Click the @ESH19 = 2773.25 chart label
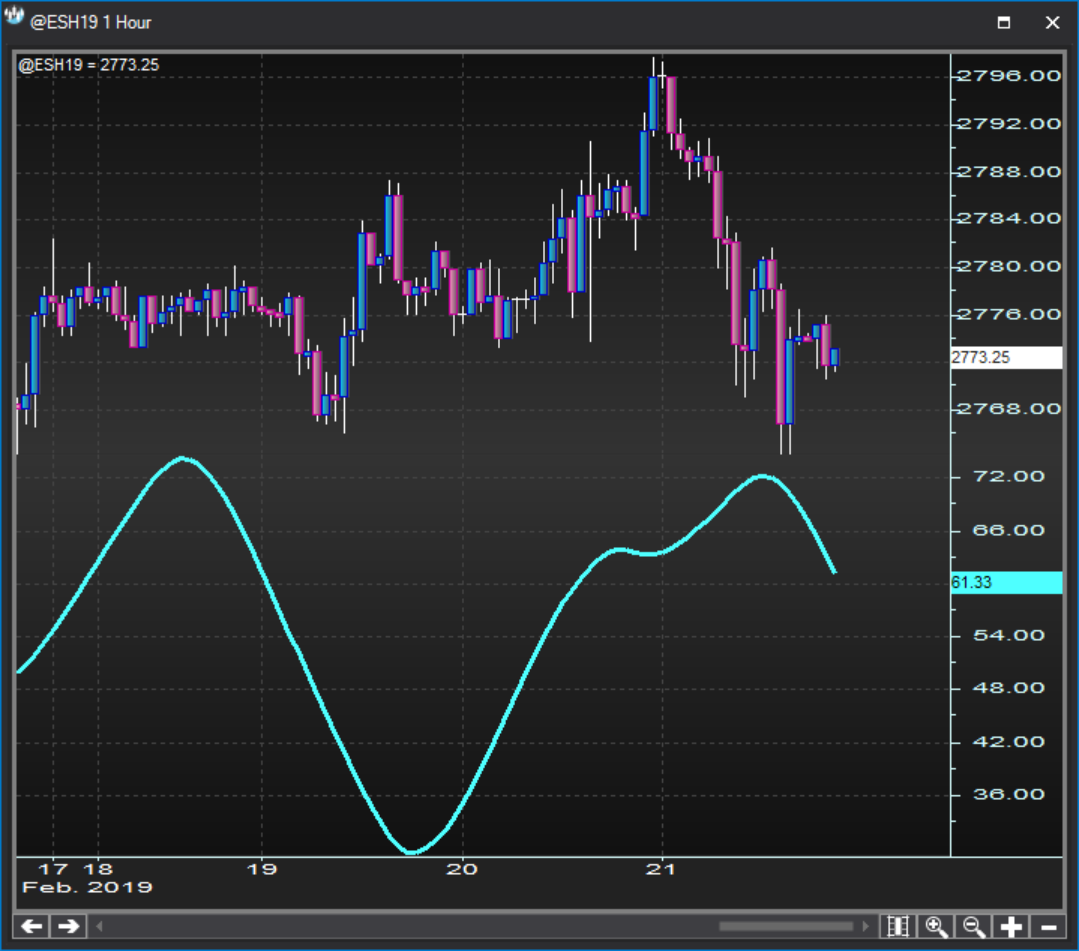Image resolution: width=1079 pixels, height=951 pixels. coord(89,65)
